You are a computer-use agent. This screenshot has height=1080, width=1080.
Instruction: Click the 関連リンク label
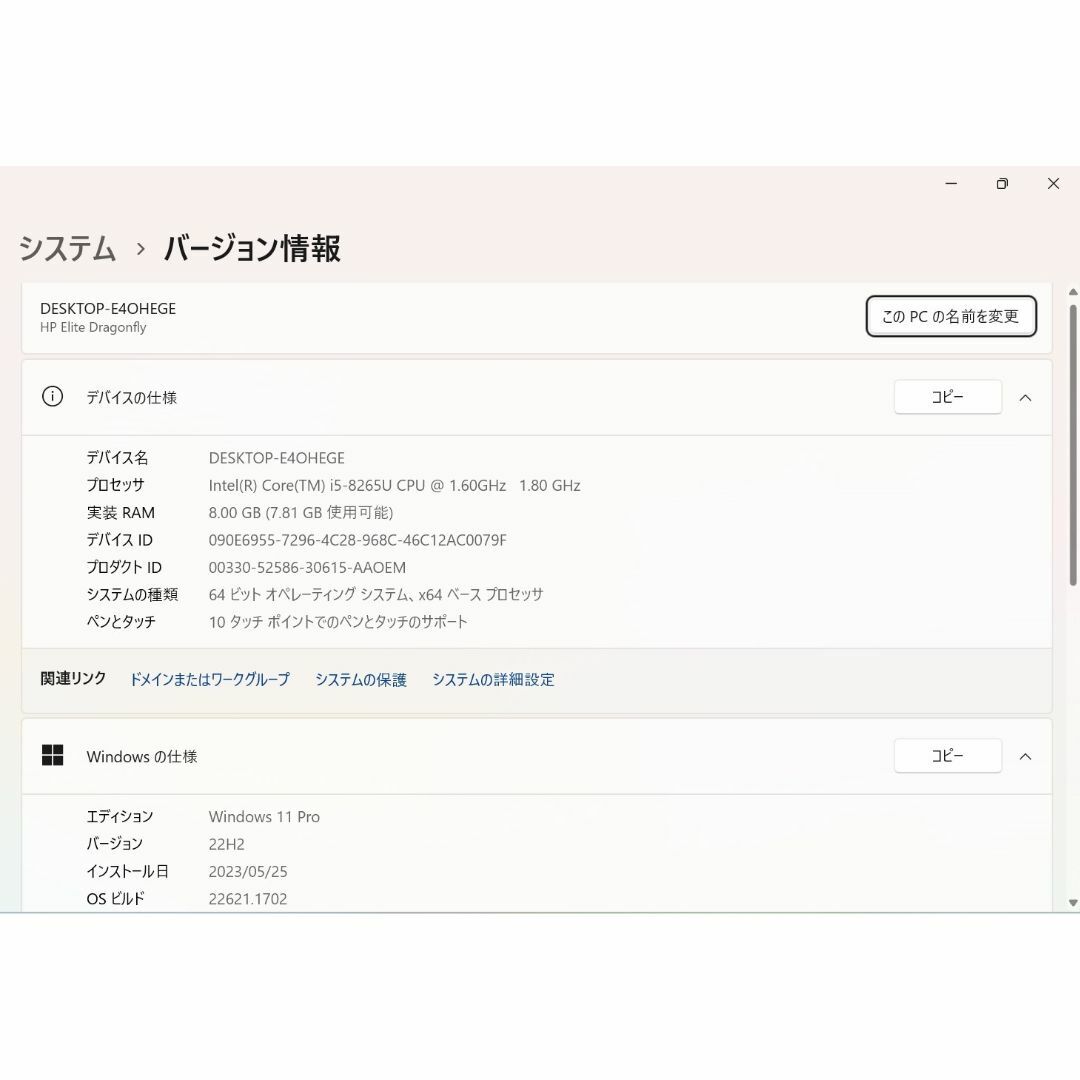point(73,678)
